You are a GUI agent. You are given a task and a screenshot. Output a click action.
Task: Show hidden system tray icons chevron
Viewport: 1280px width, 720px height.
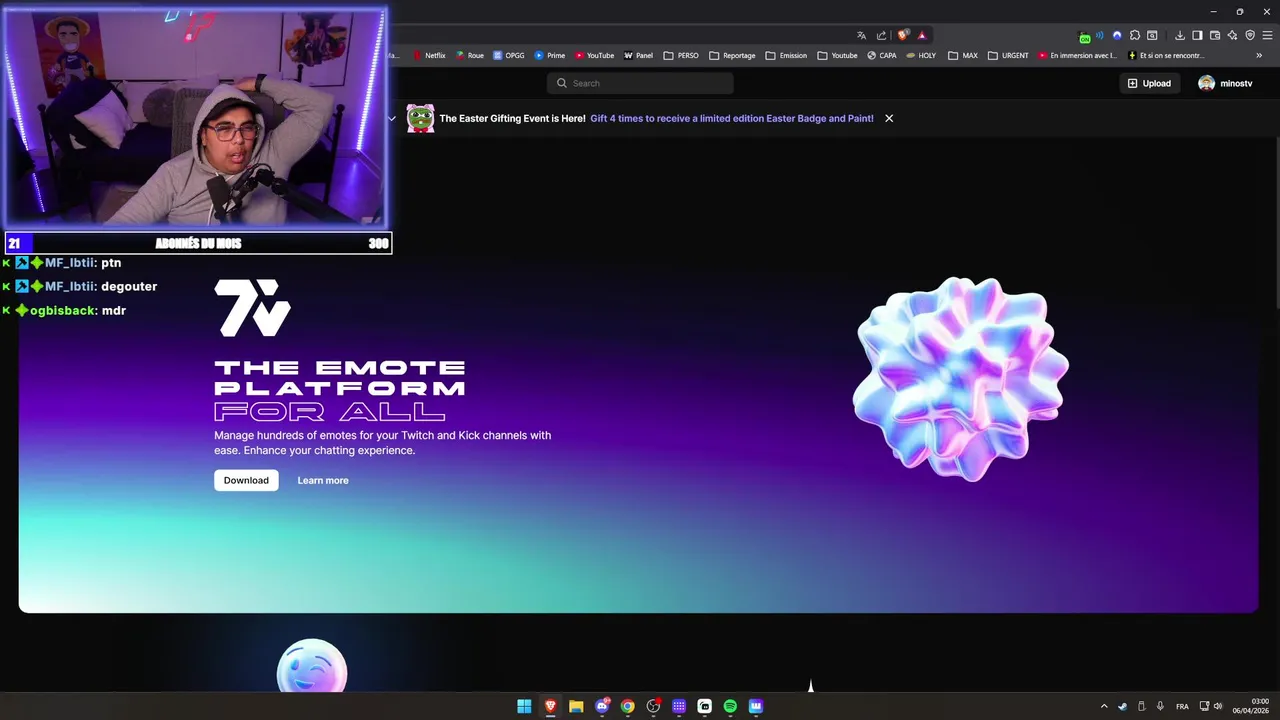[x=1104, y=706]
